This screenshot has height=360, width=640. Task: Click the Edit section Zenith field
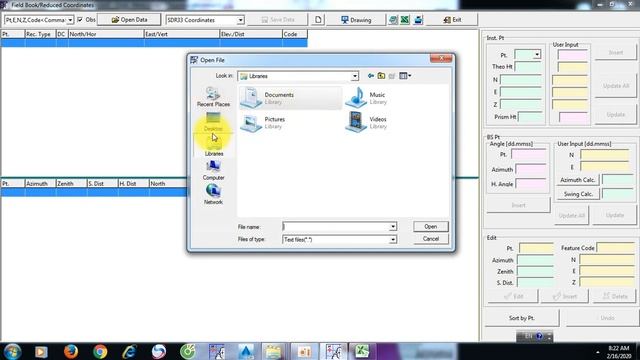tap(536, 271)
